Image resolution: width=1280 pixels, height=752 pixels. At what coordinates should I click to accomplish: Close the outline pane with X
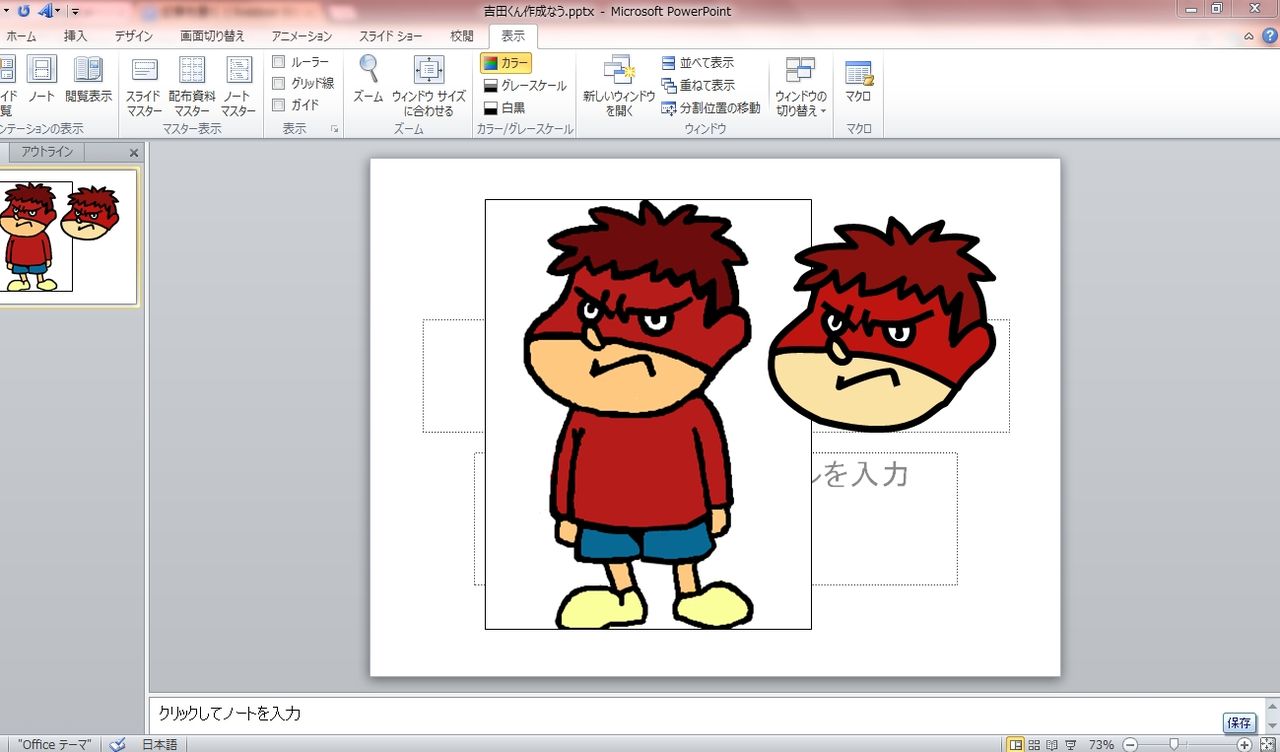tap(134, 153)
